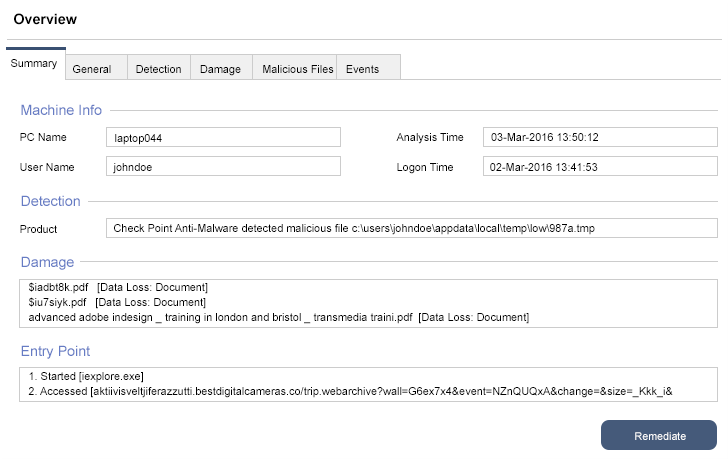Click the Product detection text field

(x=412, y=228)
